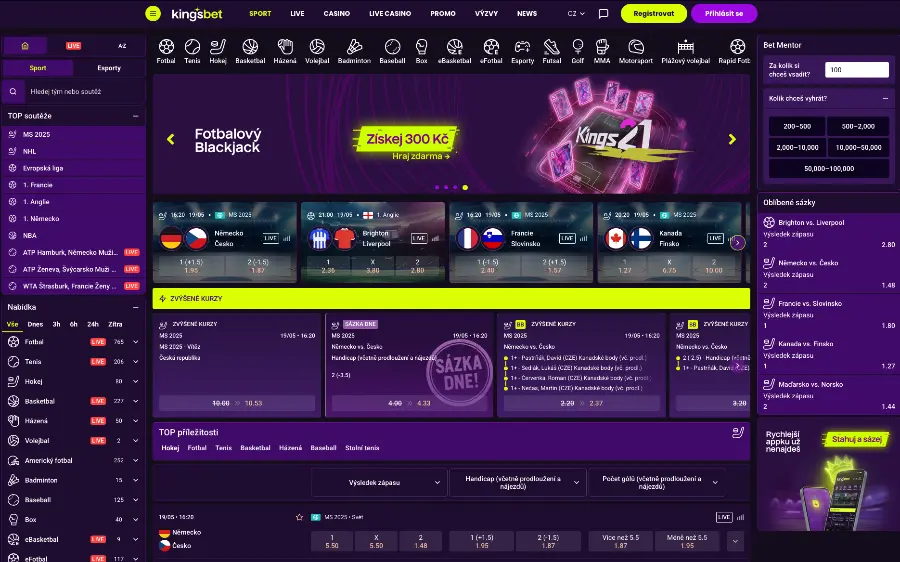Filter offers by 24h
Screen dimensions: 900x562
tap(92, 324)
